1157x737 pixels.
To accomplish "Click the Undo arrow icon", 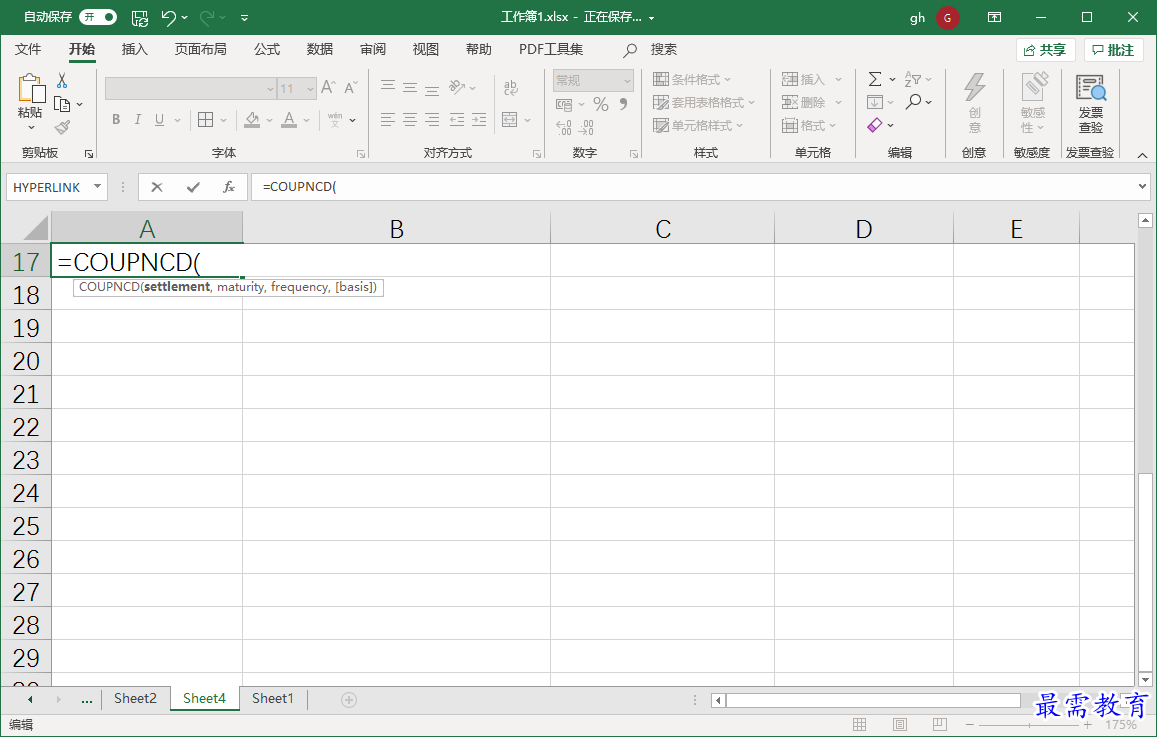I will 168,17.
